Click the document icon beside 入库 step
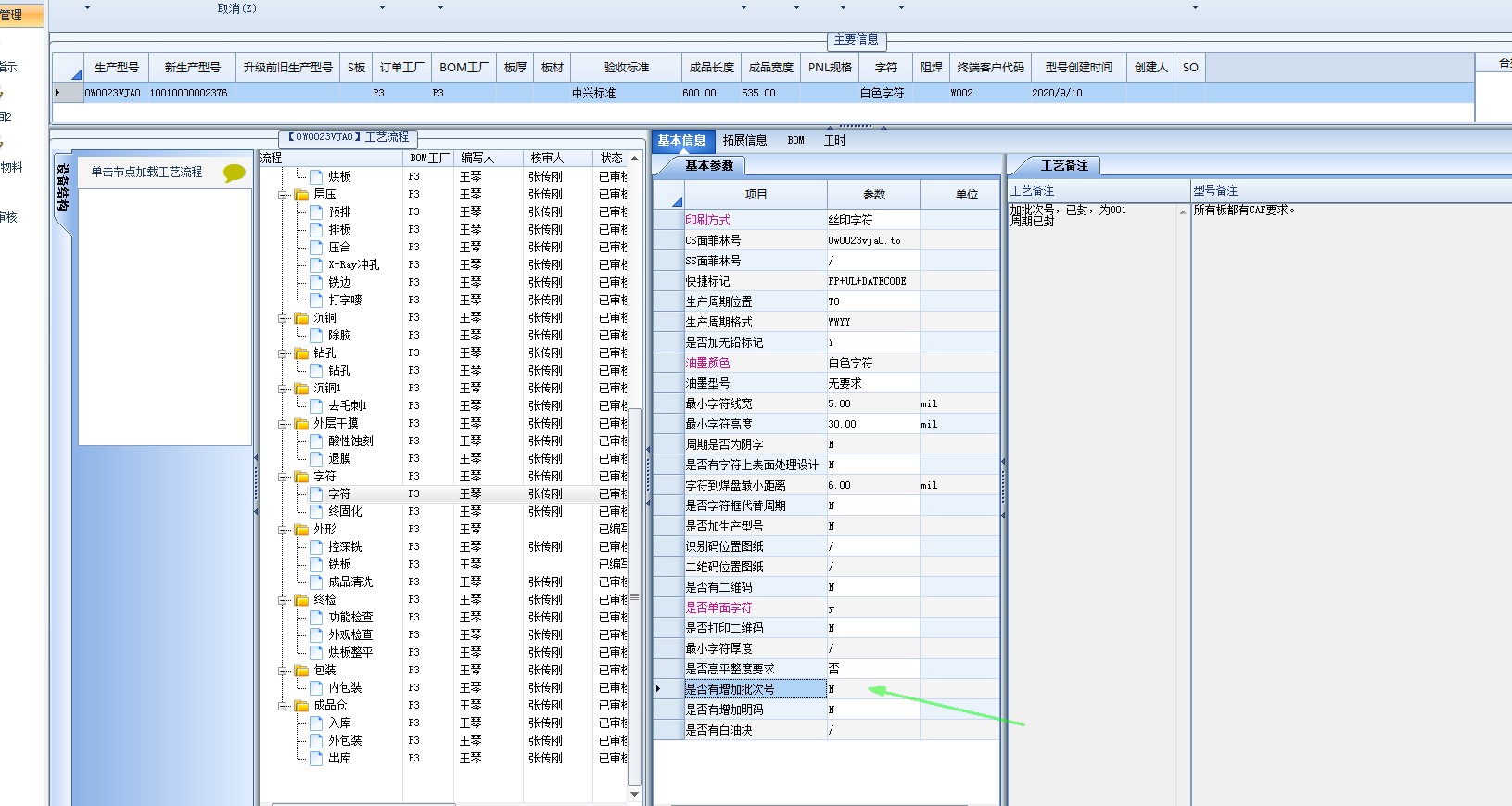The width and height of the screenshot is (1512, 806). click(316, 723)
